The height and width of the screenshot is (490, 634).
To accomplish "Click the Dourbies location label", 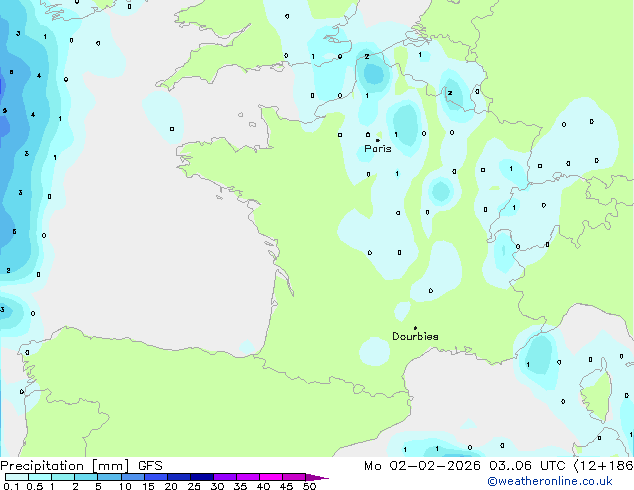I will [415, 336].
